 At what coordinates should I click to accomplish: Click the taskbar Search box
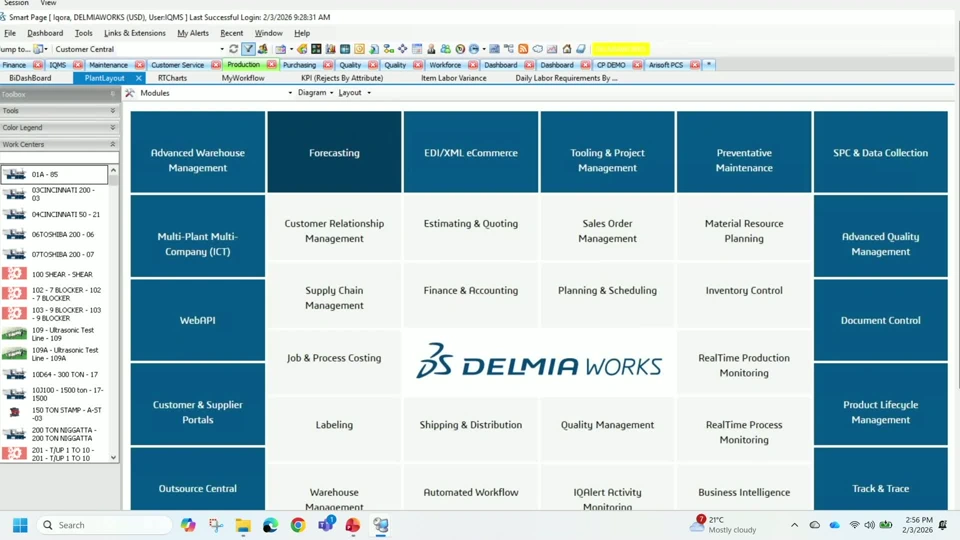click(104, 525)
